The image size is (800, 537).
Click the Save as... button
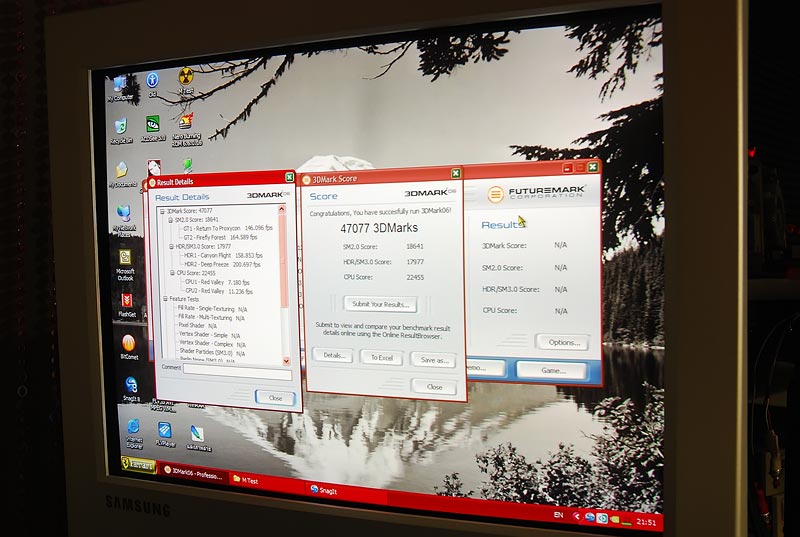434,360
